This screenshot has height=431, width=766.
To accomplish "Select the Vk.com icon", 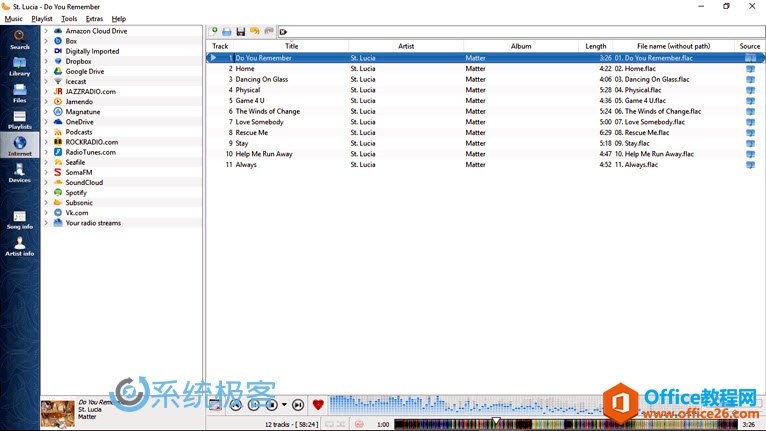I will tap(58, 213).
